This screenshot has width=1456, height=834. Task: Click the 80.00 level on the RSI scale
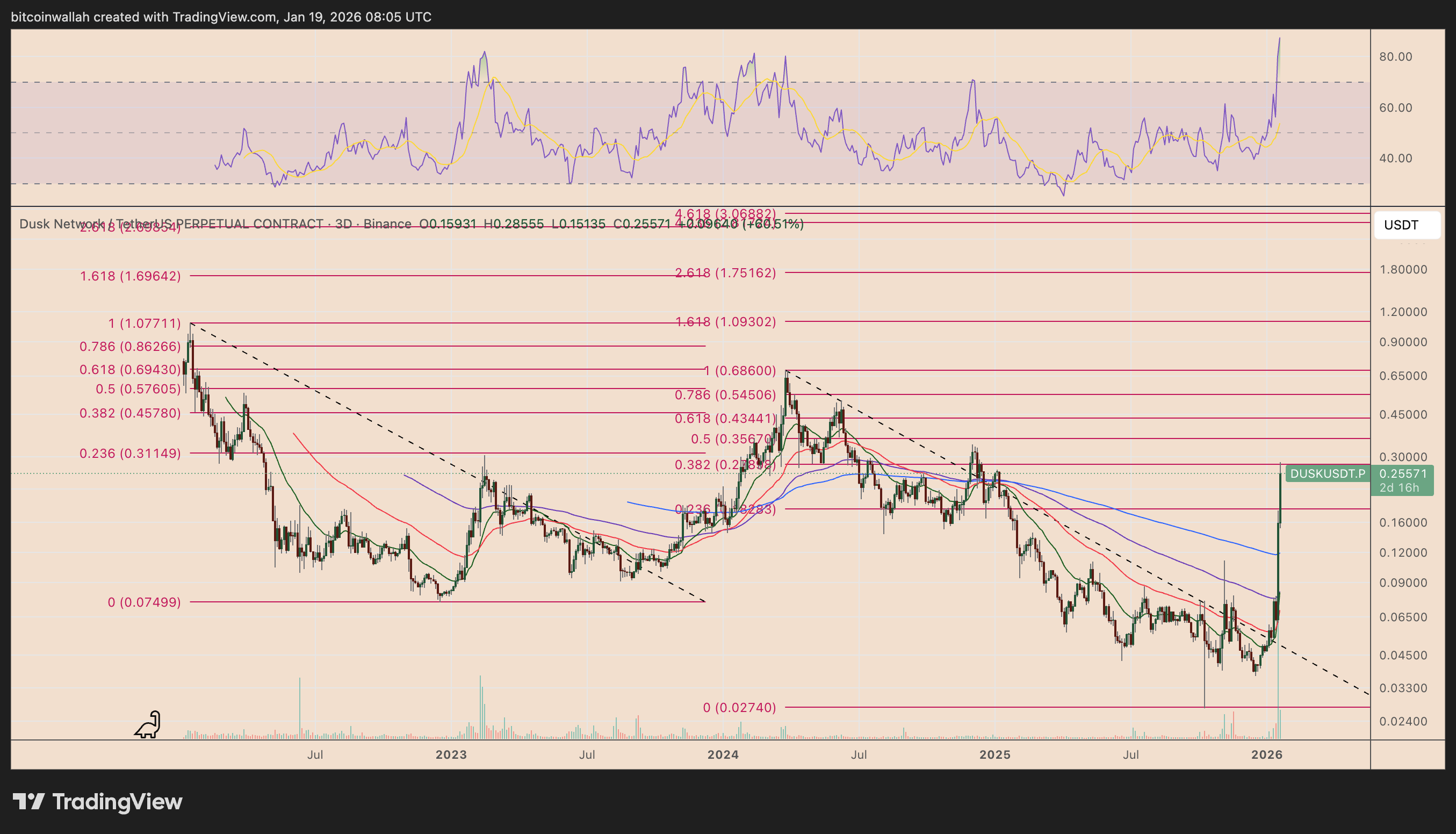[1395, 57]
